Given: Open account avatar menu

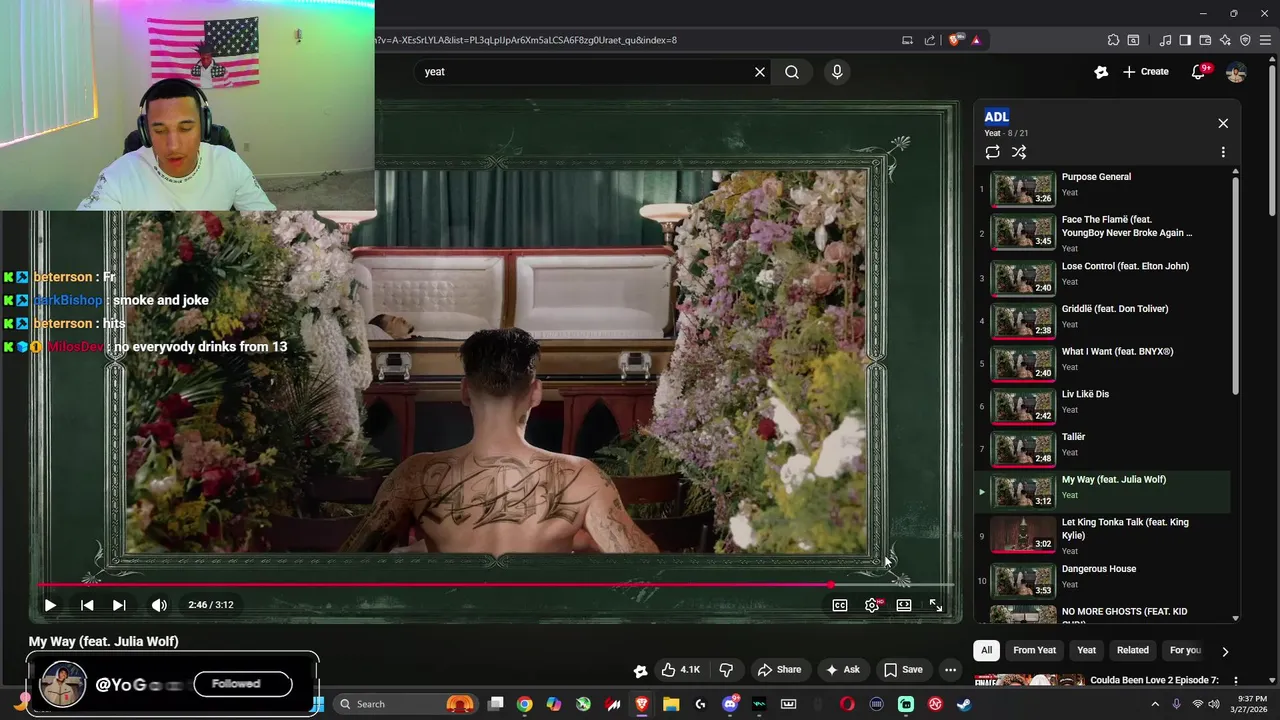Looking at the screenshot, I should 1236,72.
